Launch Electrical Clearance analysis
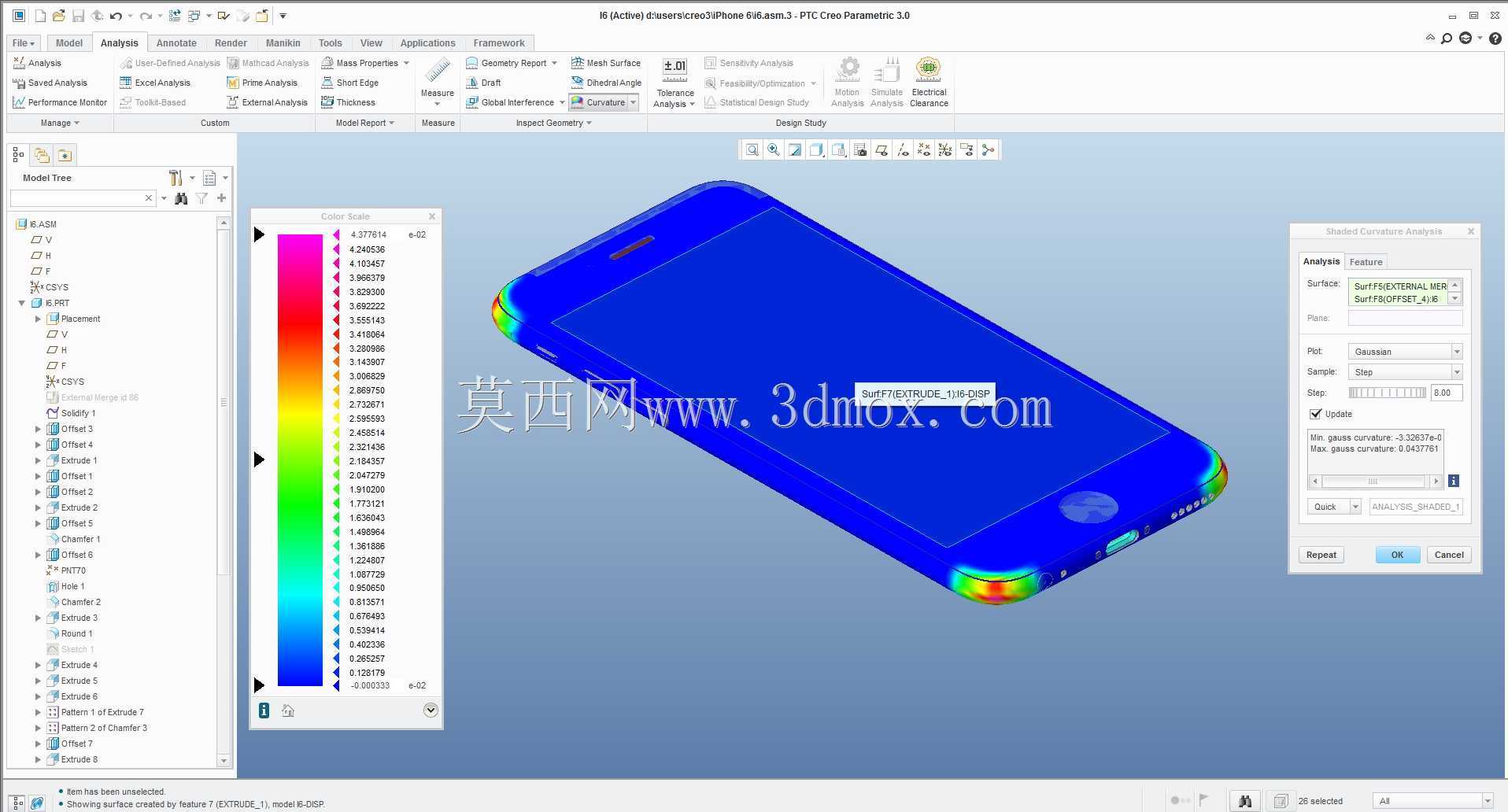The image size is (1508, 812). coord(929,82)
